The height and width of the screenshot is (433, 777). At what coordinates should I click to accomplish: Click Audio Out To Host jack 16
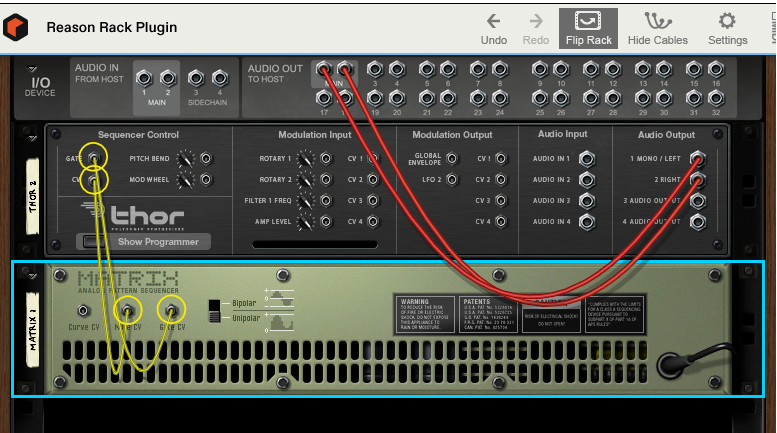[716, 69]
